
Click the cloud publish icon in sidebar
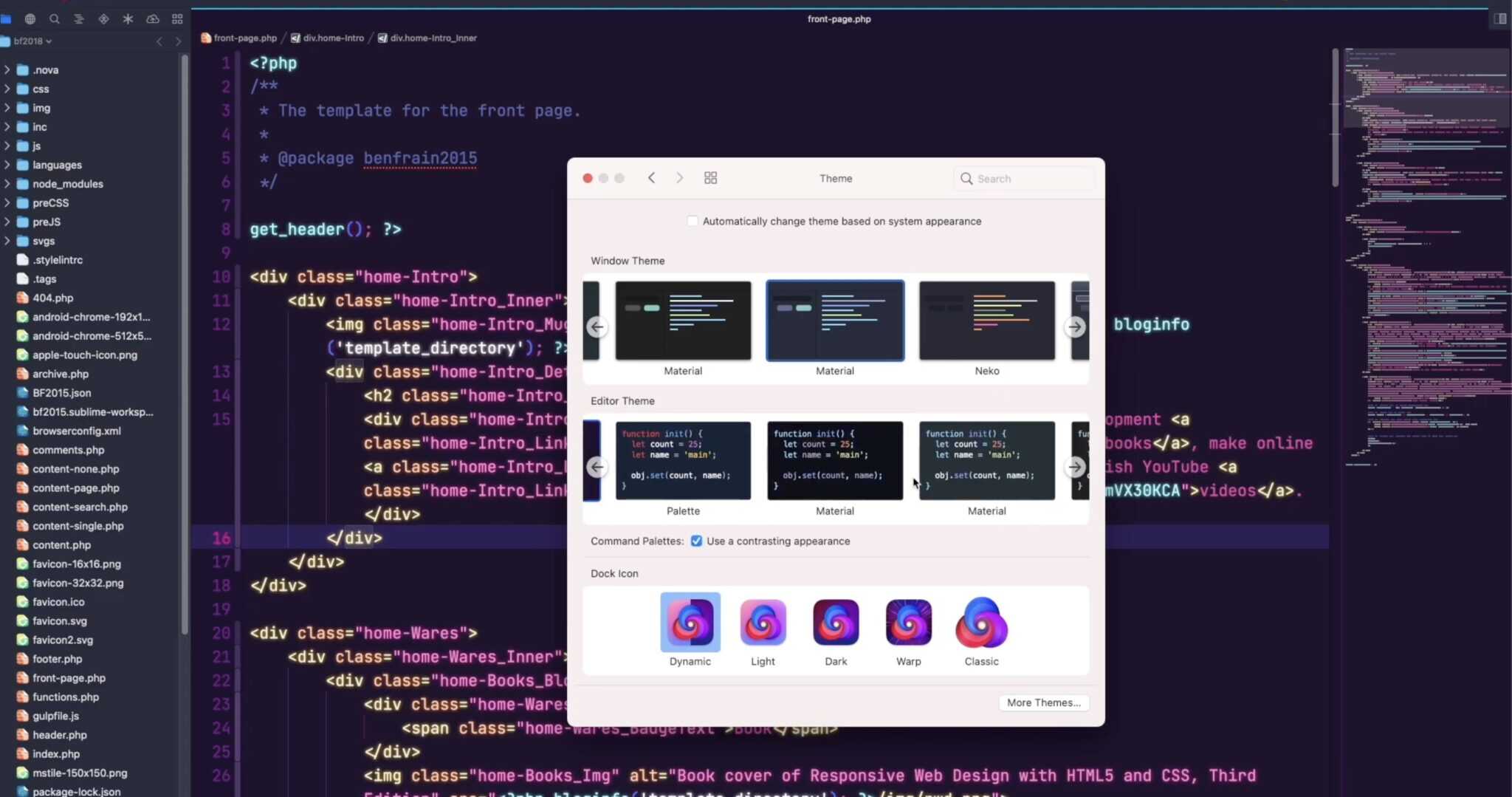pos(152,19)
